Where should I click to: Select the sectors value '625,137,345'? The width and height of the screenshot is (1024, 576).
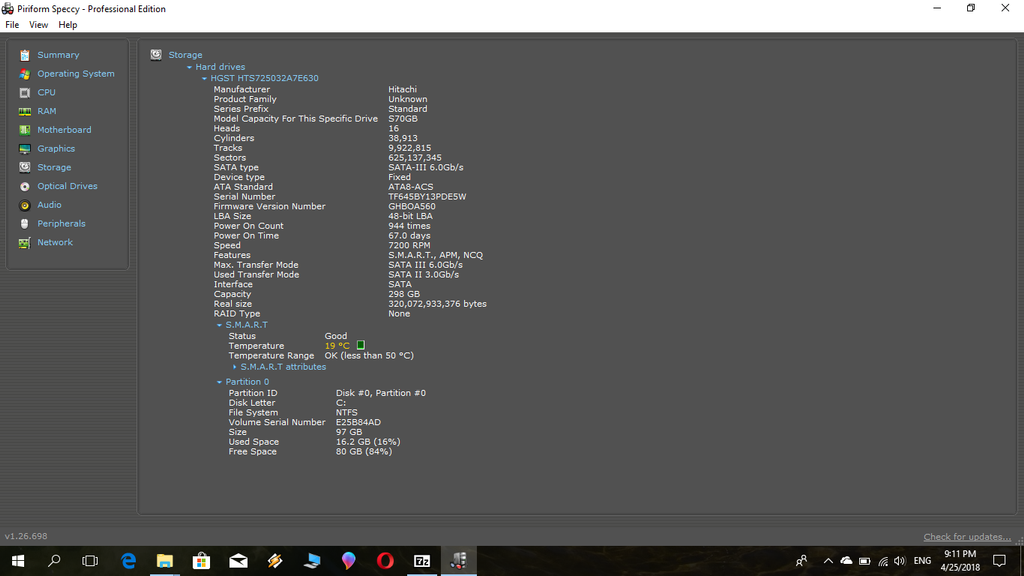tap(415, 158)
